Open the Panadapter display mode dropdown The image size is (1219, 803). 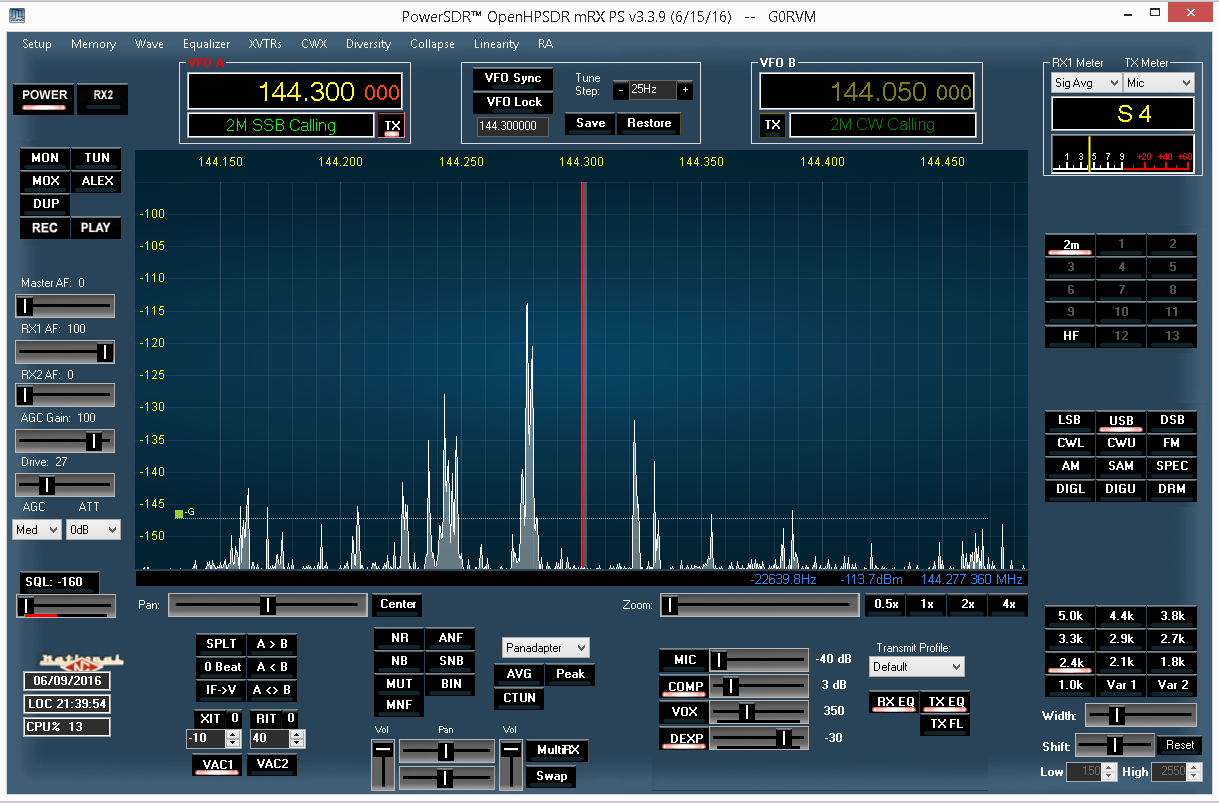pyautogui.click(x=546, y=648)
